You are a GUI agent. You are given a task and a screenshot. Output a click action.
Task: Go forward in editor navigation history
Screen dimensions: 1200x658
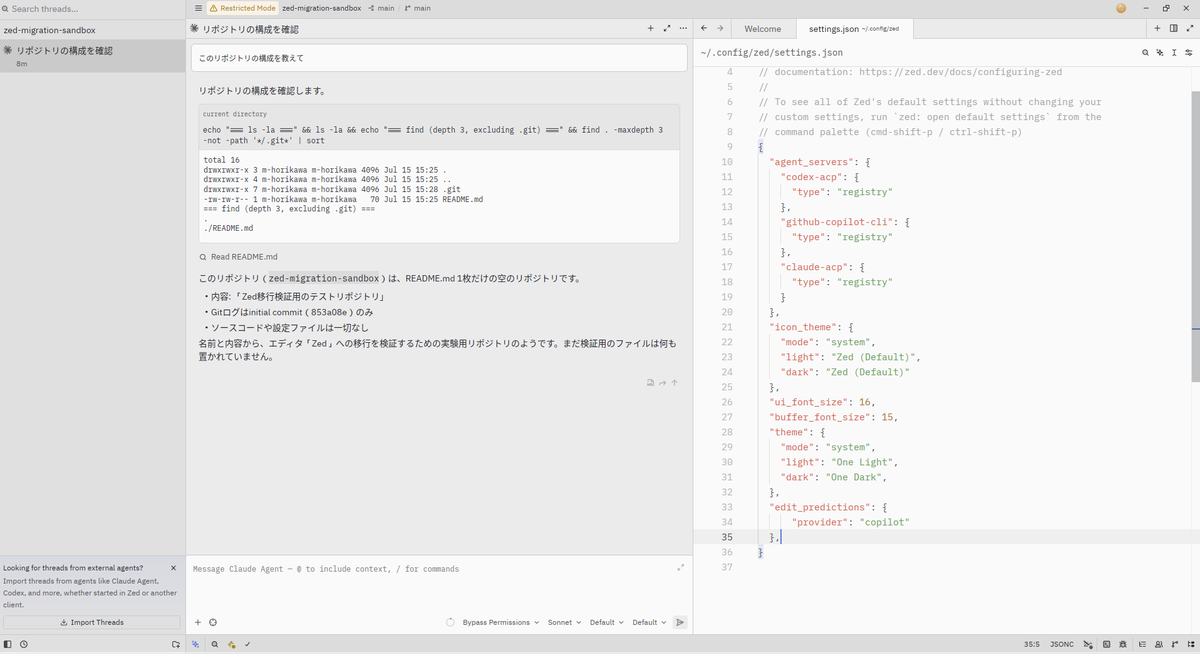point(720,29)
